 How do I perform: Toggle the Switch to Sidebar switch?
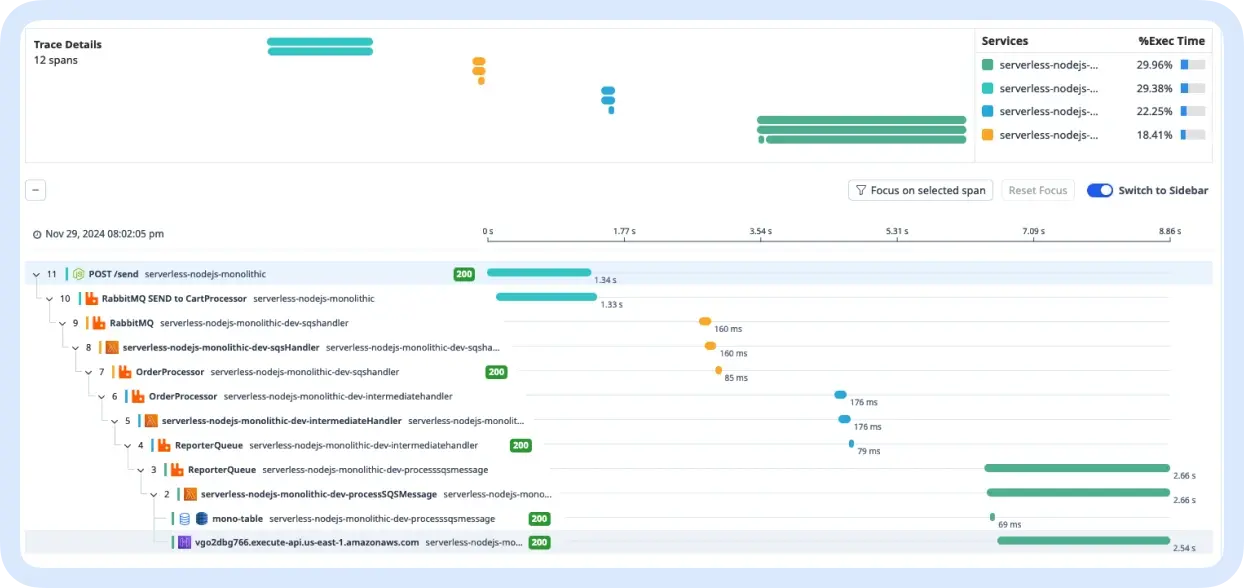tap(1100, 191)
